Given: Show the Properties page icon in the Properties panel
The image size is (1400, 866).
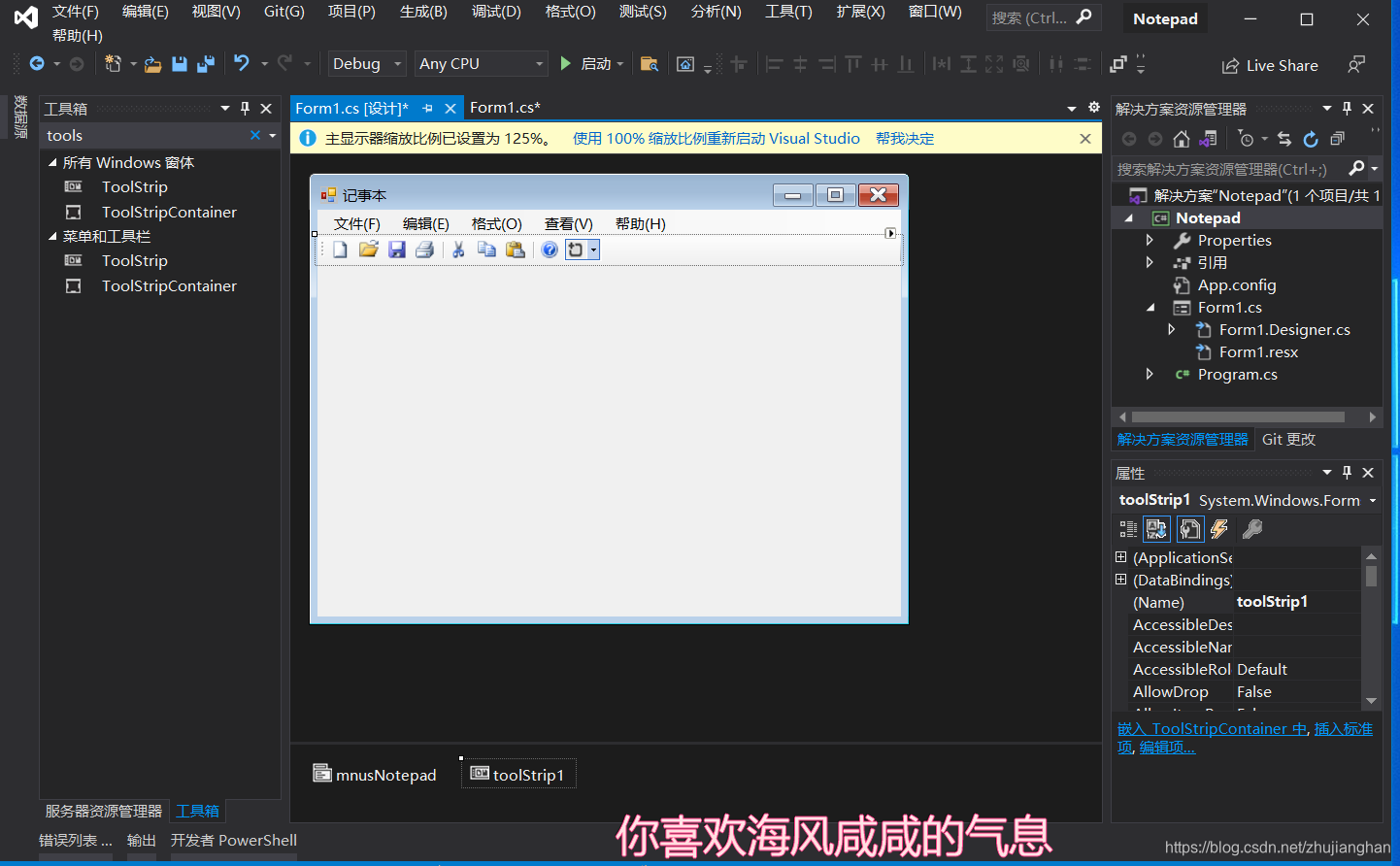Looking at the screenshot, I should pos(1190,529).
